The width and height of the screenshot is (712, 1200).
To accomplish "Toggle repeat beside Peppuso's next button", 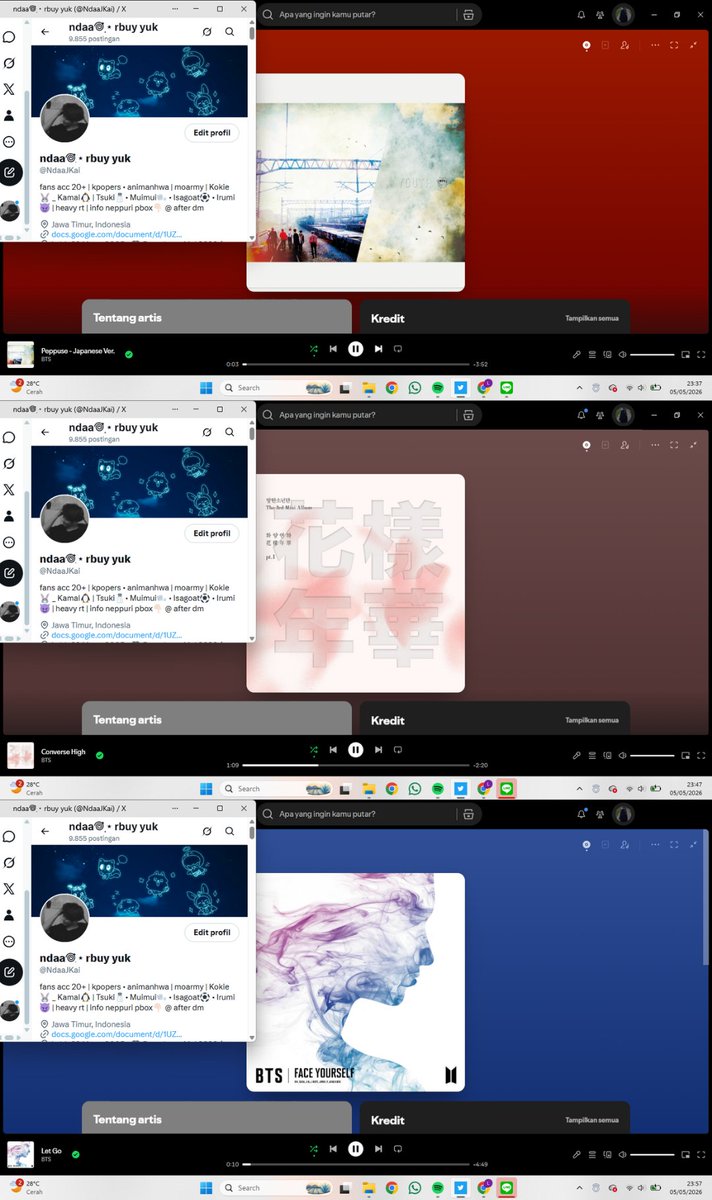I will tap(397, 349).
